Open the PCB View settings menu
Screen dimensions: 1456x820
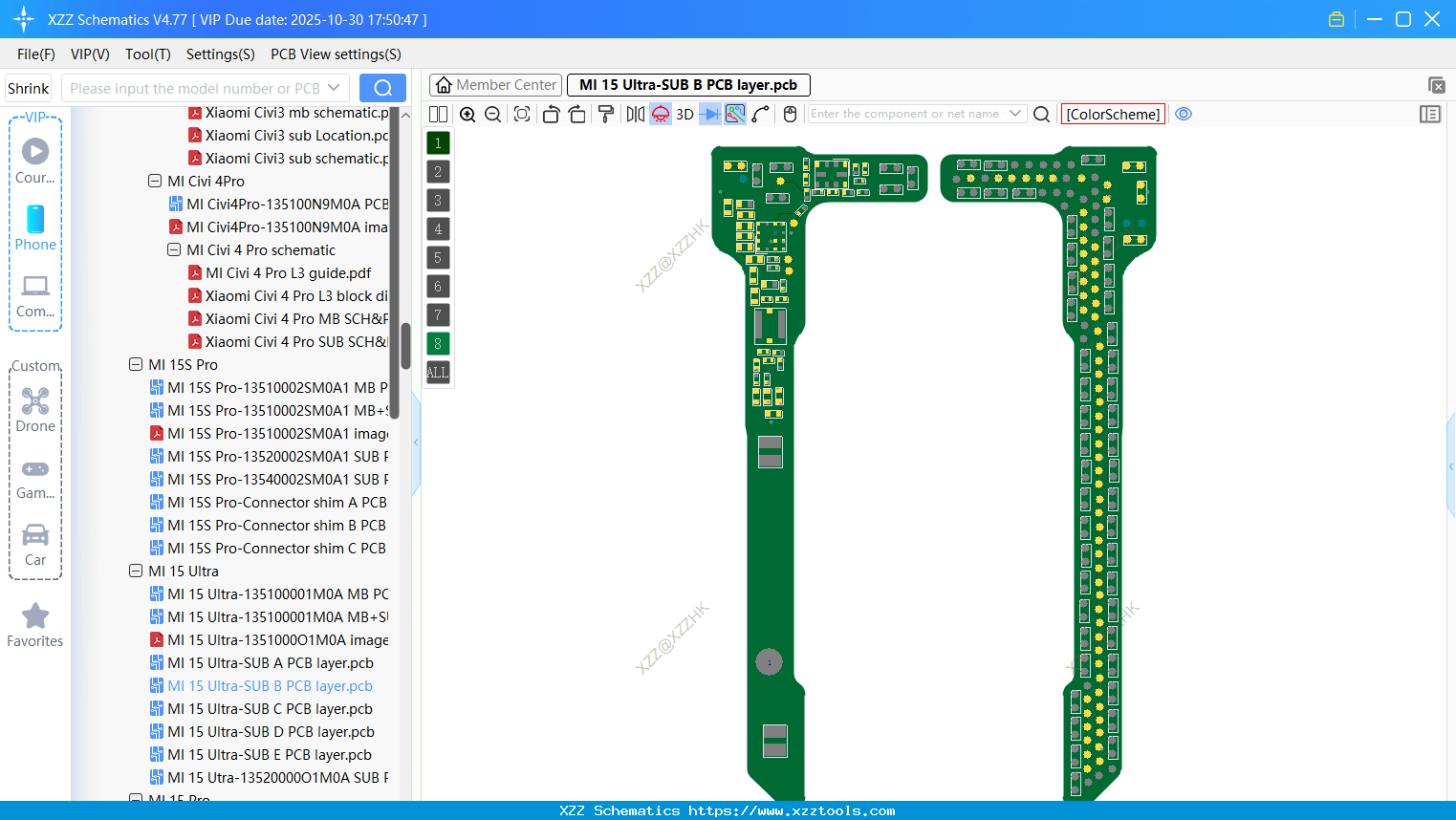pyautogui.click(x=335, y=54)
